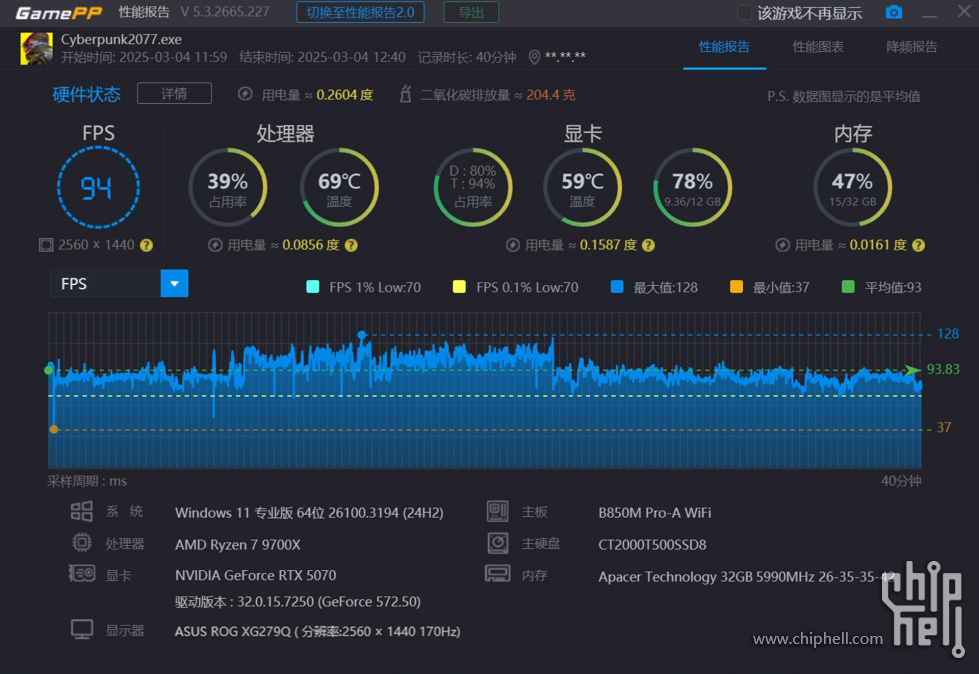The width and height of the screenshot is (979, 674).
Task: Click 切换至性能报告2.0 button
Action: [360, 12]
